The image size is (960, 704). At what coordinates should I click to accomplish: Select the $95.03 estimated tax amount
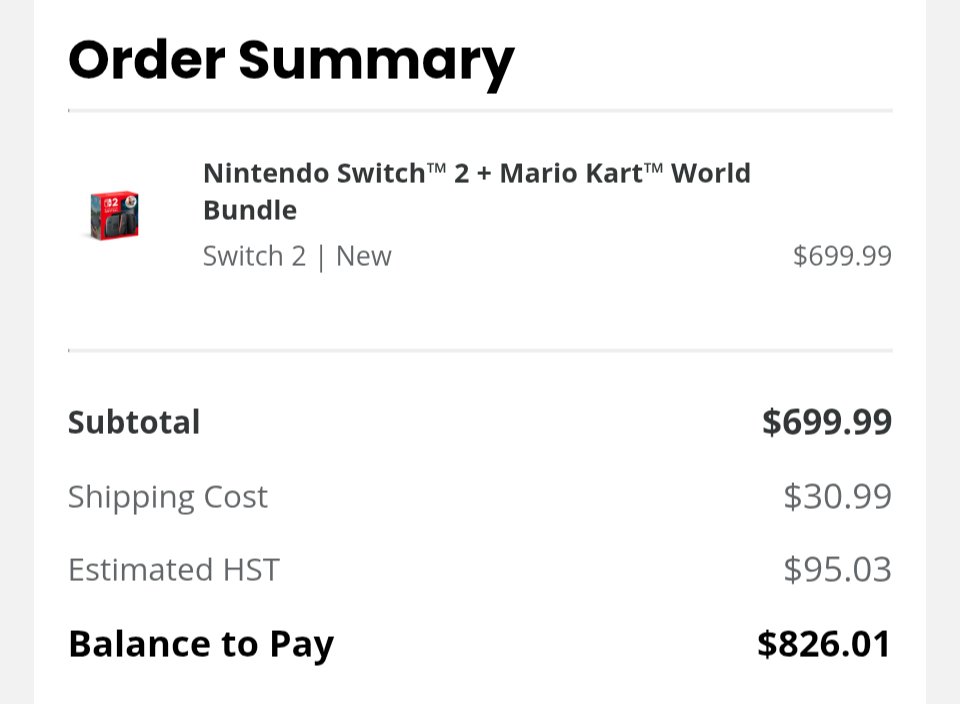click(838, 569)
